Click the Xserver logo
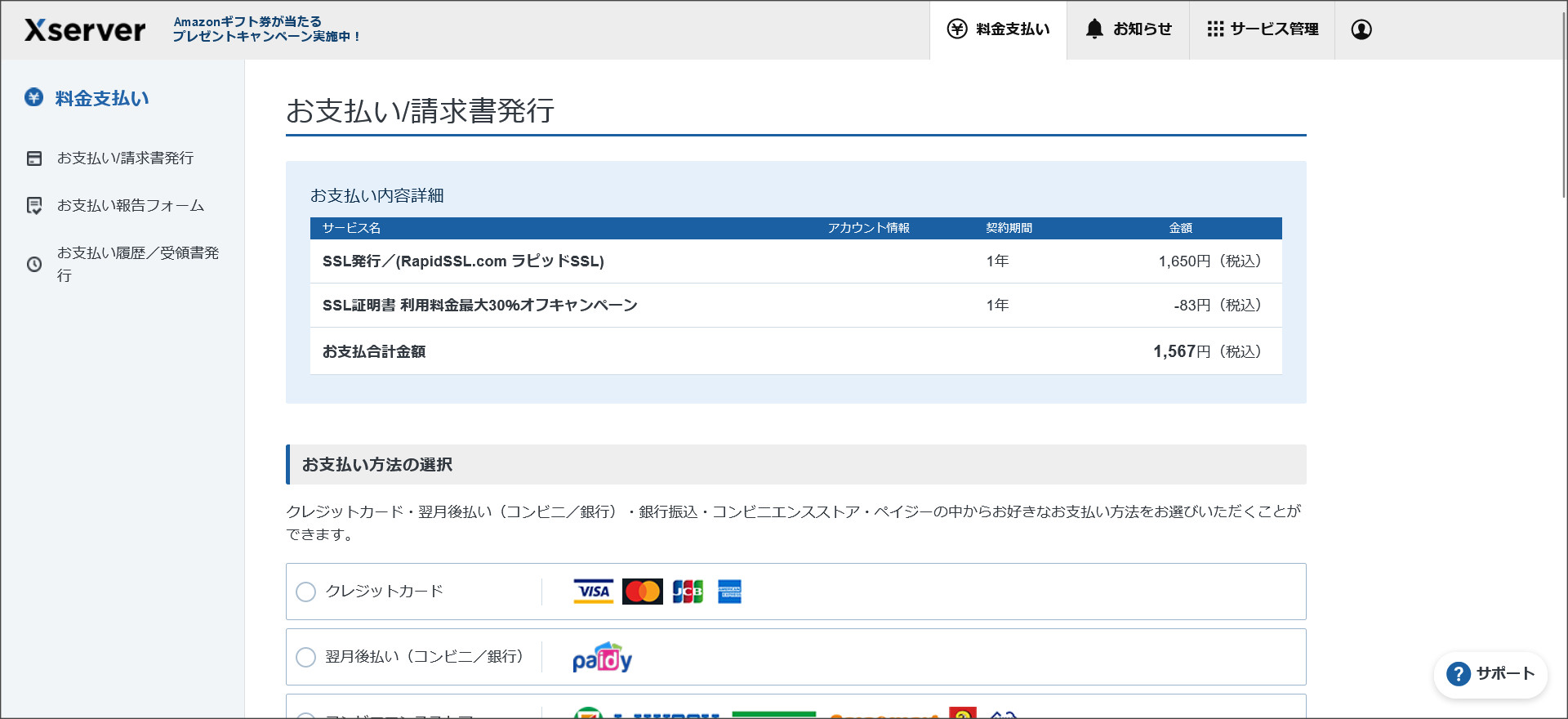 tap(85, 30)
